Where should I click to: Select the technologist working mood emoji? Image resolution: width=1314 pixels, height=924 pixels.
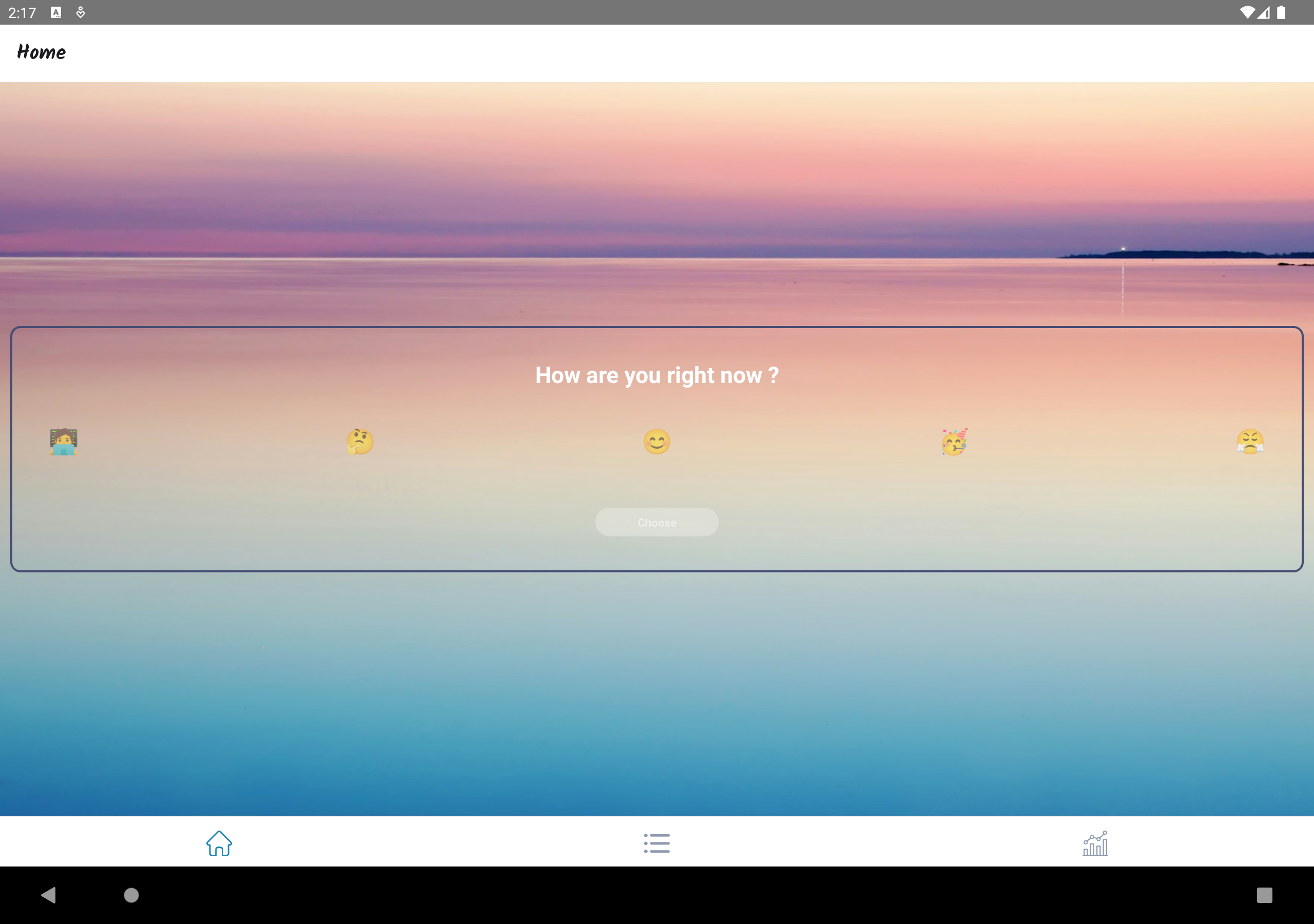tap(64, 442)
